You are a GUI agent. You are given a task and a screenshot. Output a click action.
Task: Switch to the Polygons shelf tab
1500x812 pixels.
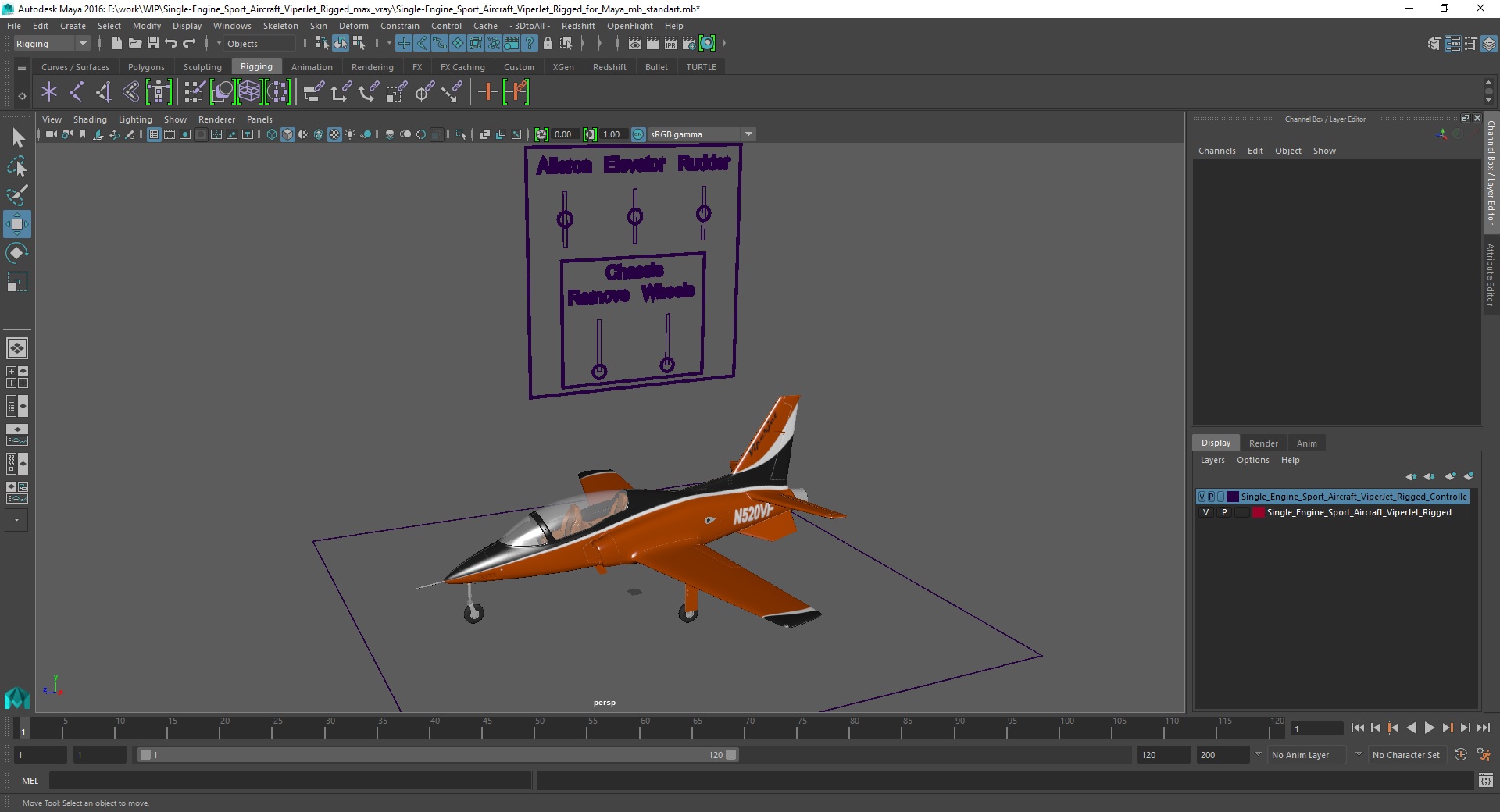[x=146, y=67]
